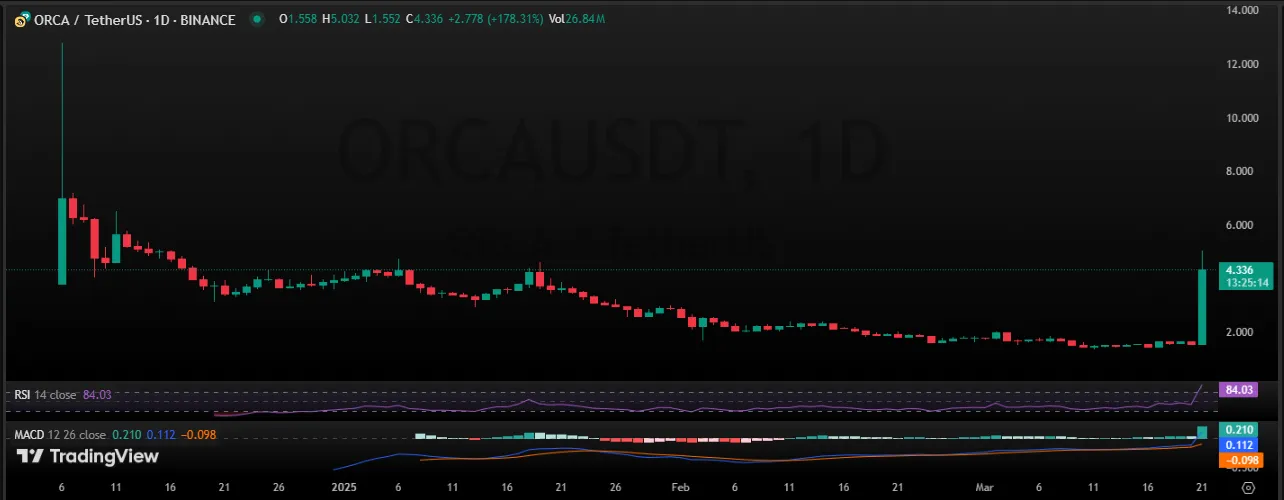Click the Feb label on the time axis
Viewport: 1284px width, 500px height.
[x=681, y=488]
